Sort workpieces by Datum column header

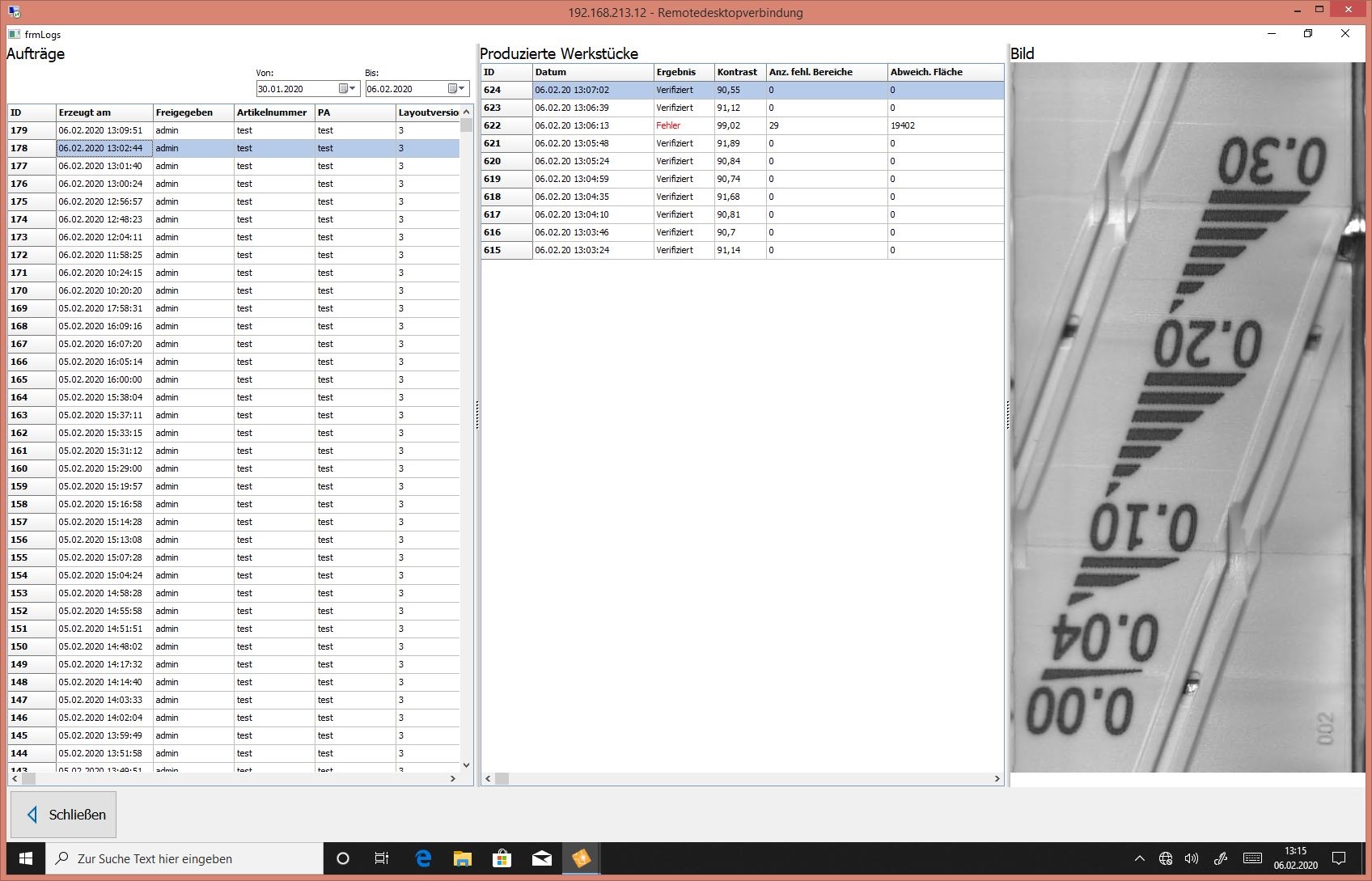click(592, 72)
